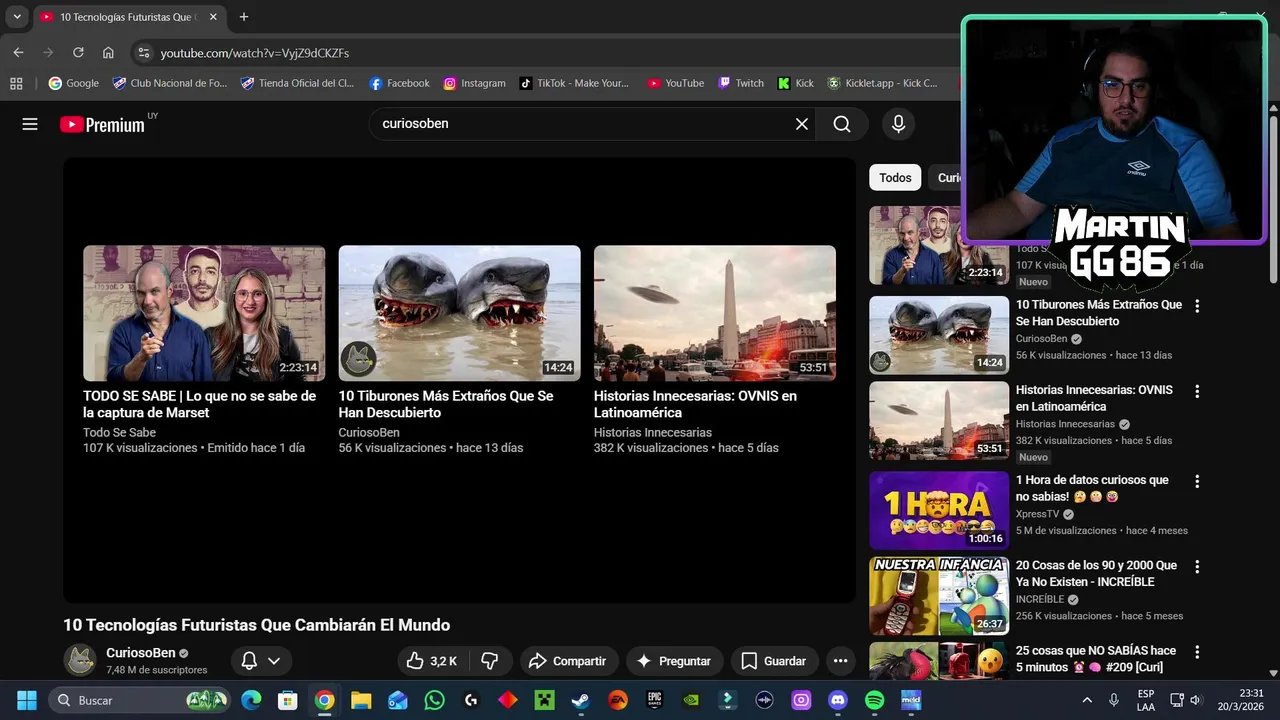
Task: Close the current YouTube browser tab
Action: tap(213, 17)
